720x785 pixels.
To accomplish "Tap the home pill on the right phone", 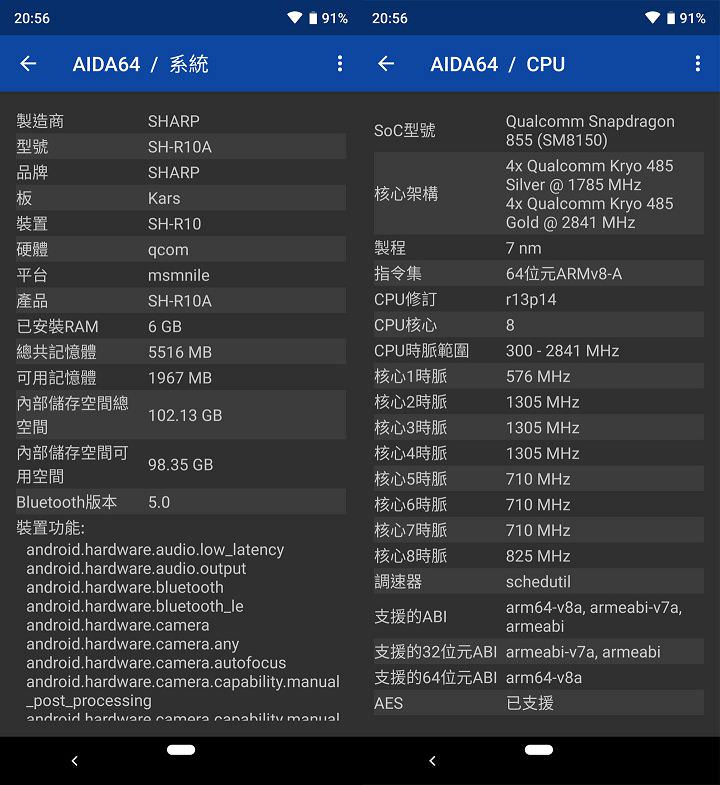I will 539,749.
